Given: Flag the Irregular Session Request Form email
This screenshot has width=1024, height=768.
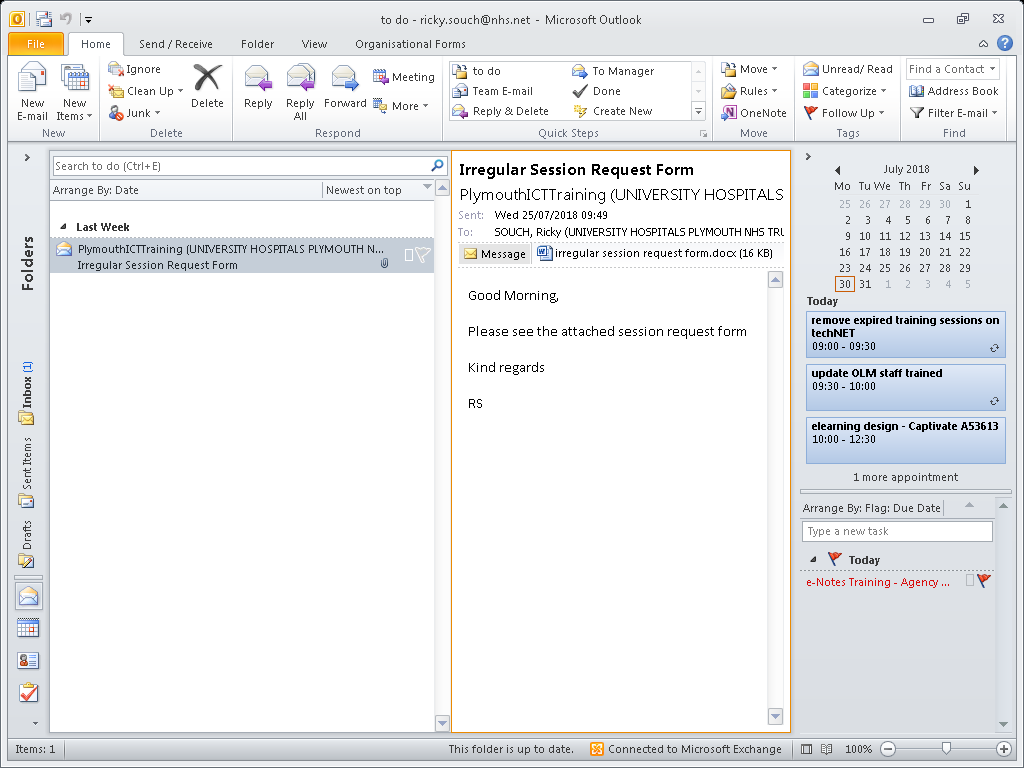Looking at the screenshot, I should (x=423, y=255).
